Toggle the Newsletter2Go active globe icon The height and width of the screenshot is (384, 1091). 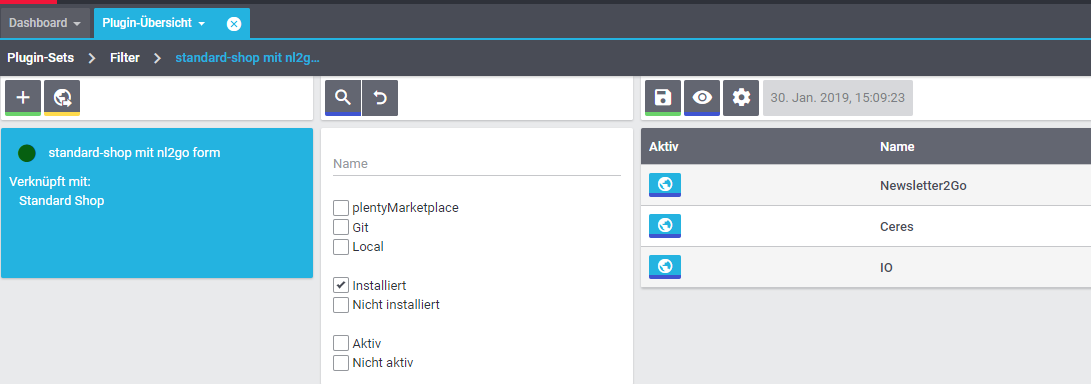665,185
